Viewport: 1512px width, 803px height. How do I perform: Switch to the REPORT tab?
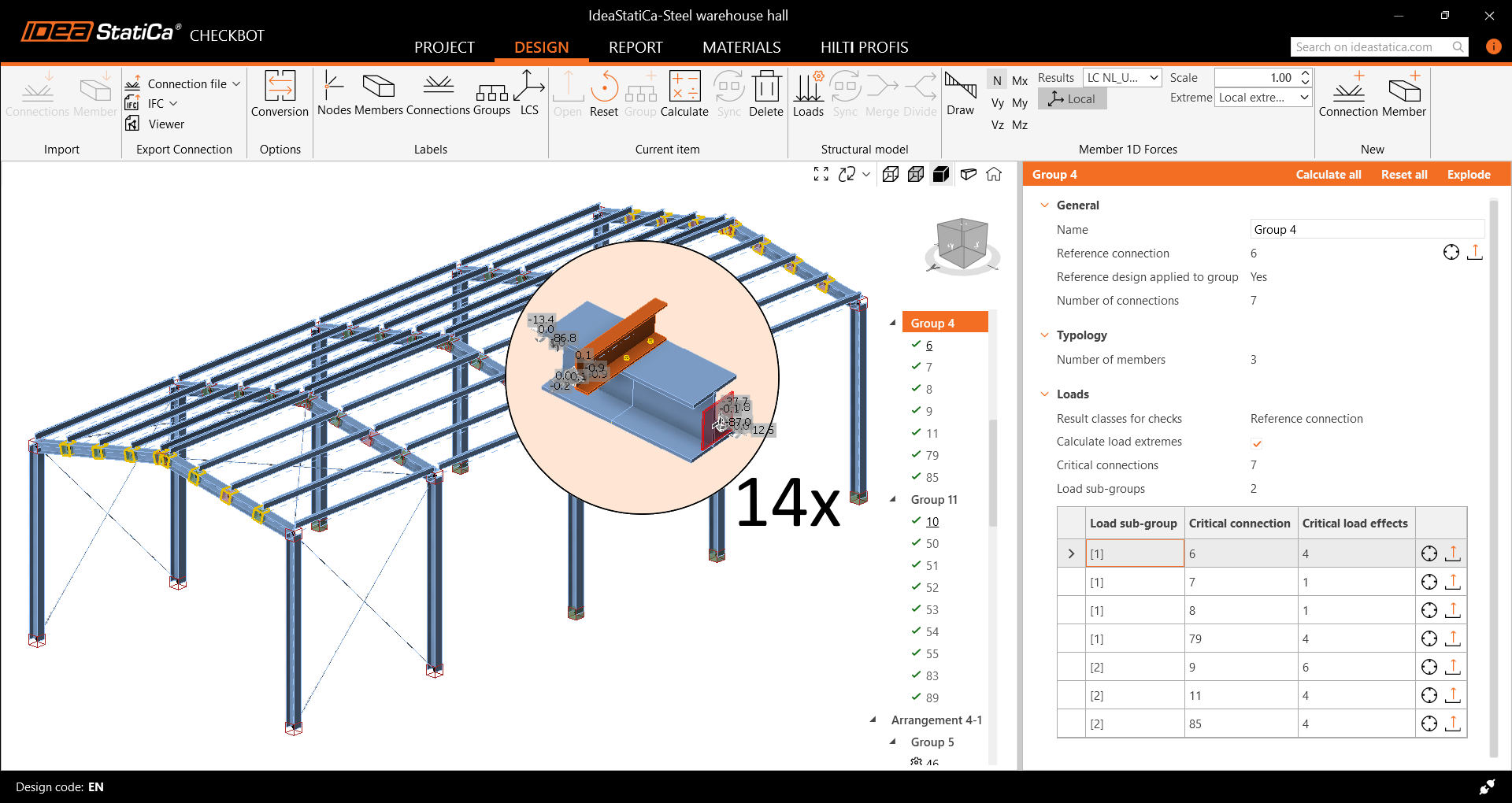click(x=636, y=47)
